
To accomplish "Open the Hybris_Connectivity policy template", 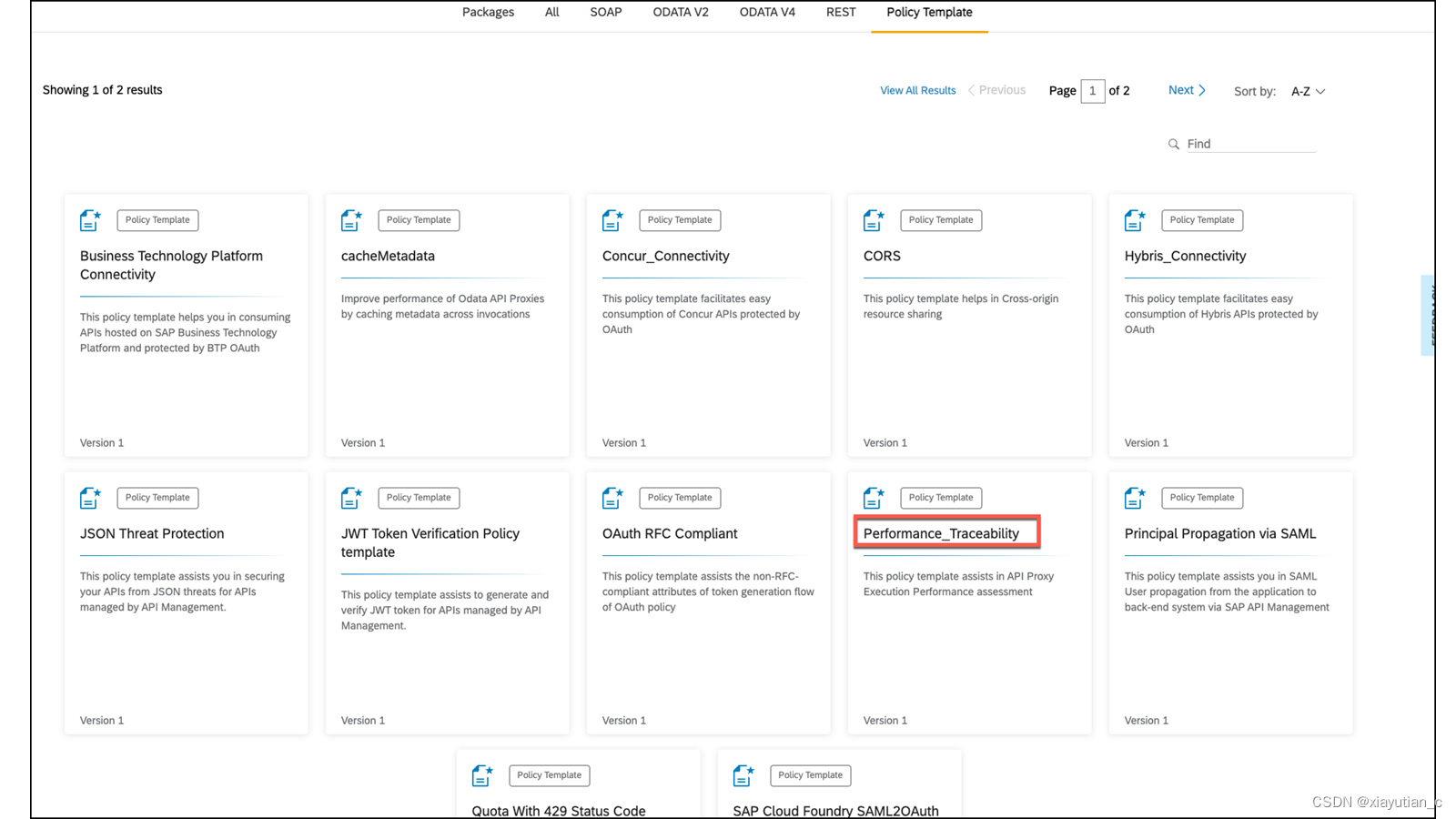I will [x=1185, y=256].
